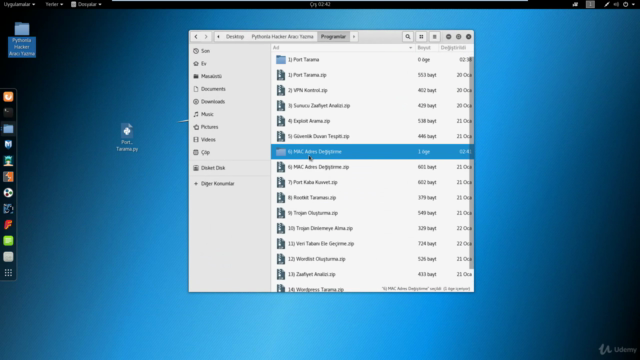Open the Files dock icon
The width and height of the screenshot is (640, 360).
8,129
